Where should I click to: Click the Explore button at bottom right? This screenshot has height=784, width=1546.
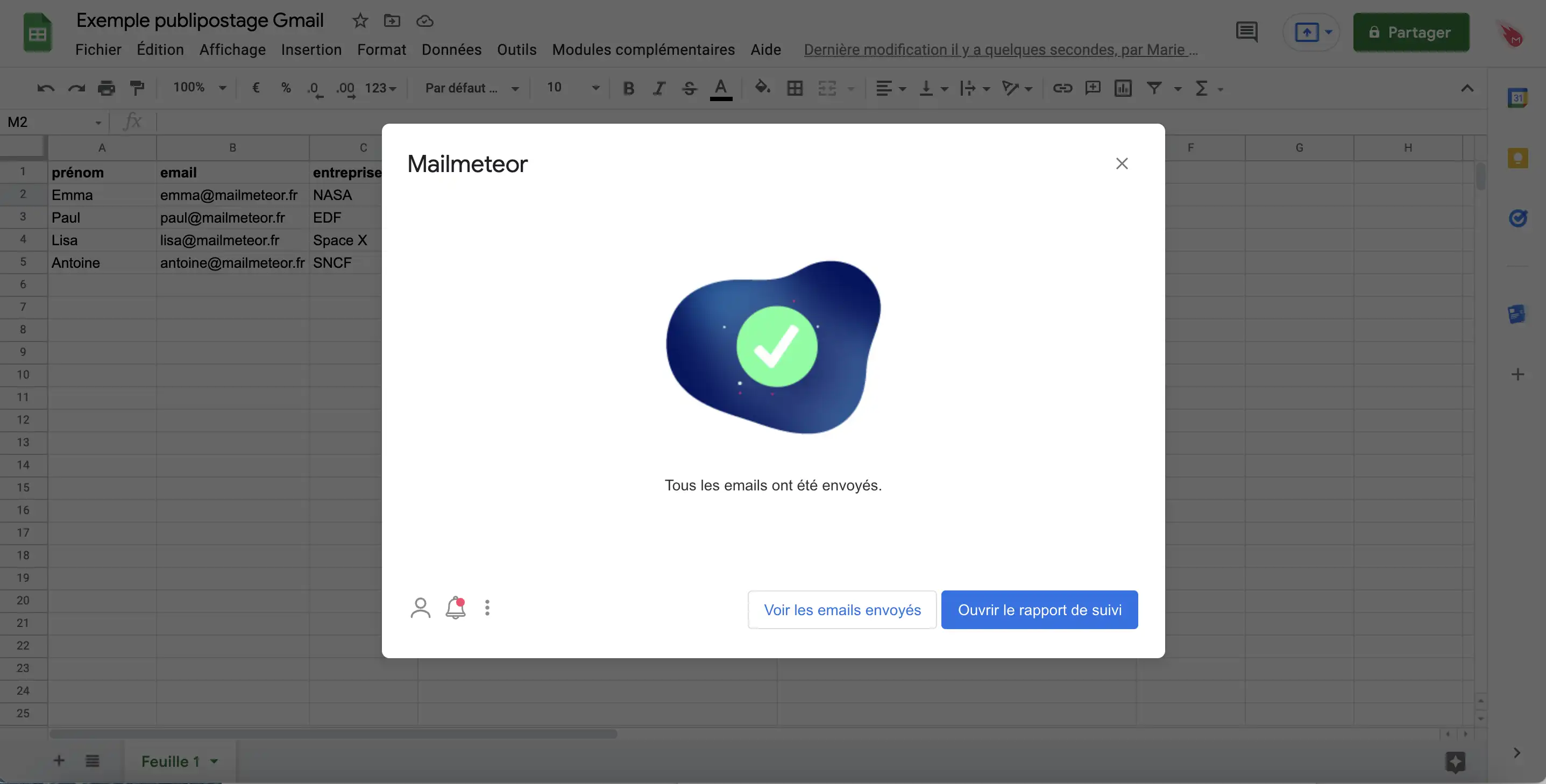pyautogui.click(x=1456, y=762)
